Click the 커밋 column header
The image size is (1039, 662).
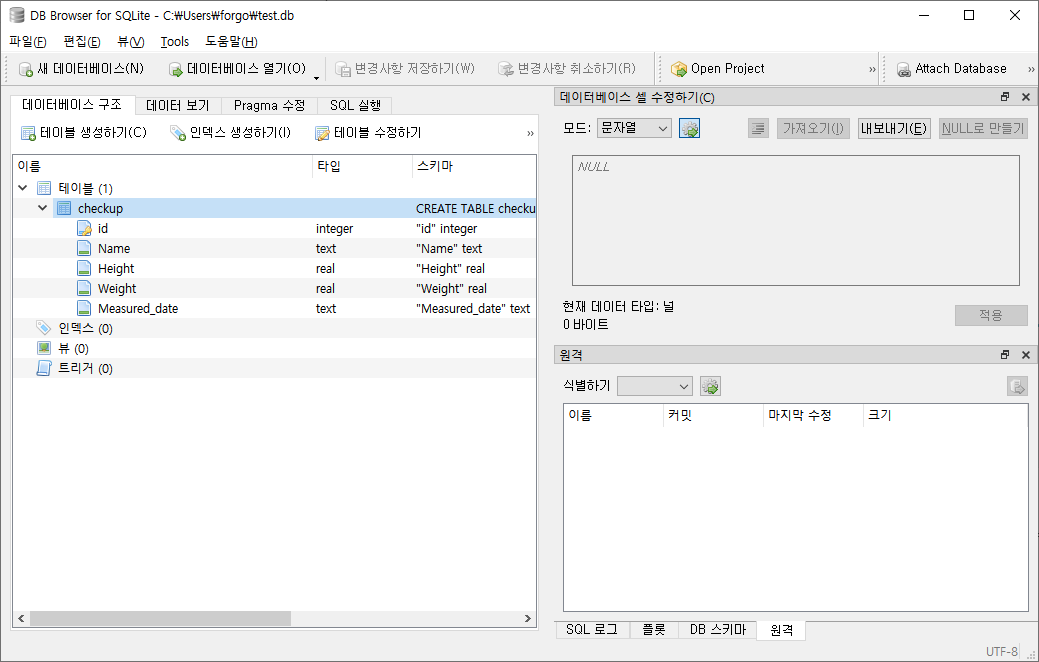713,415
